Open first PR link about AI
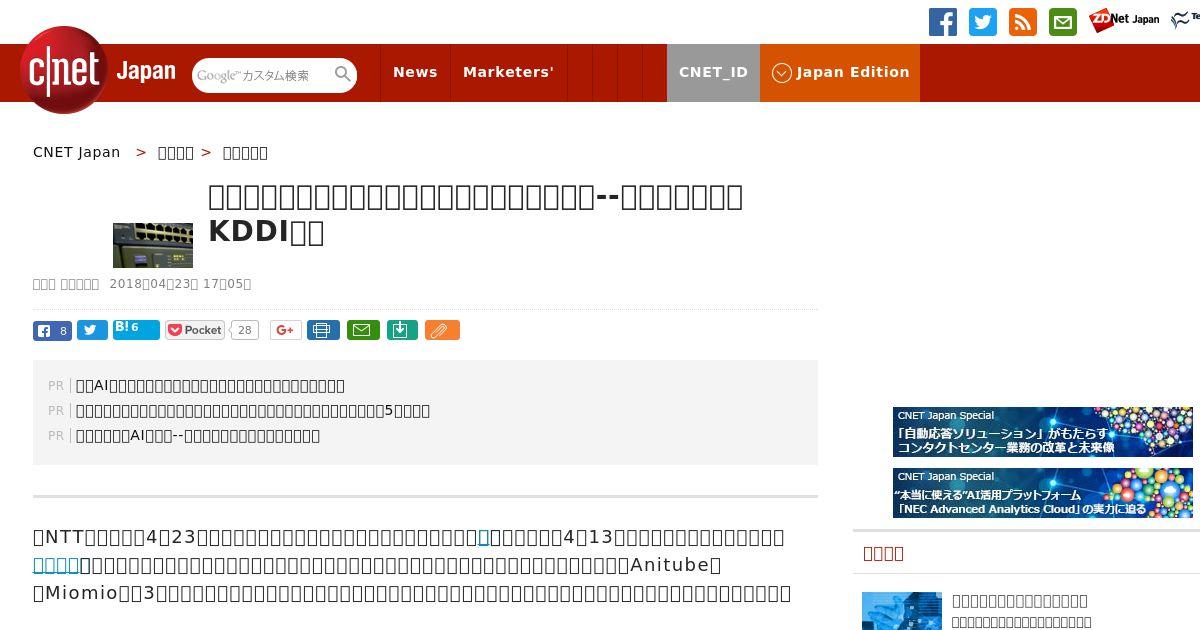Viewport: 1200px width, 630px height. coord(210,385)
